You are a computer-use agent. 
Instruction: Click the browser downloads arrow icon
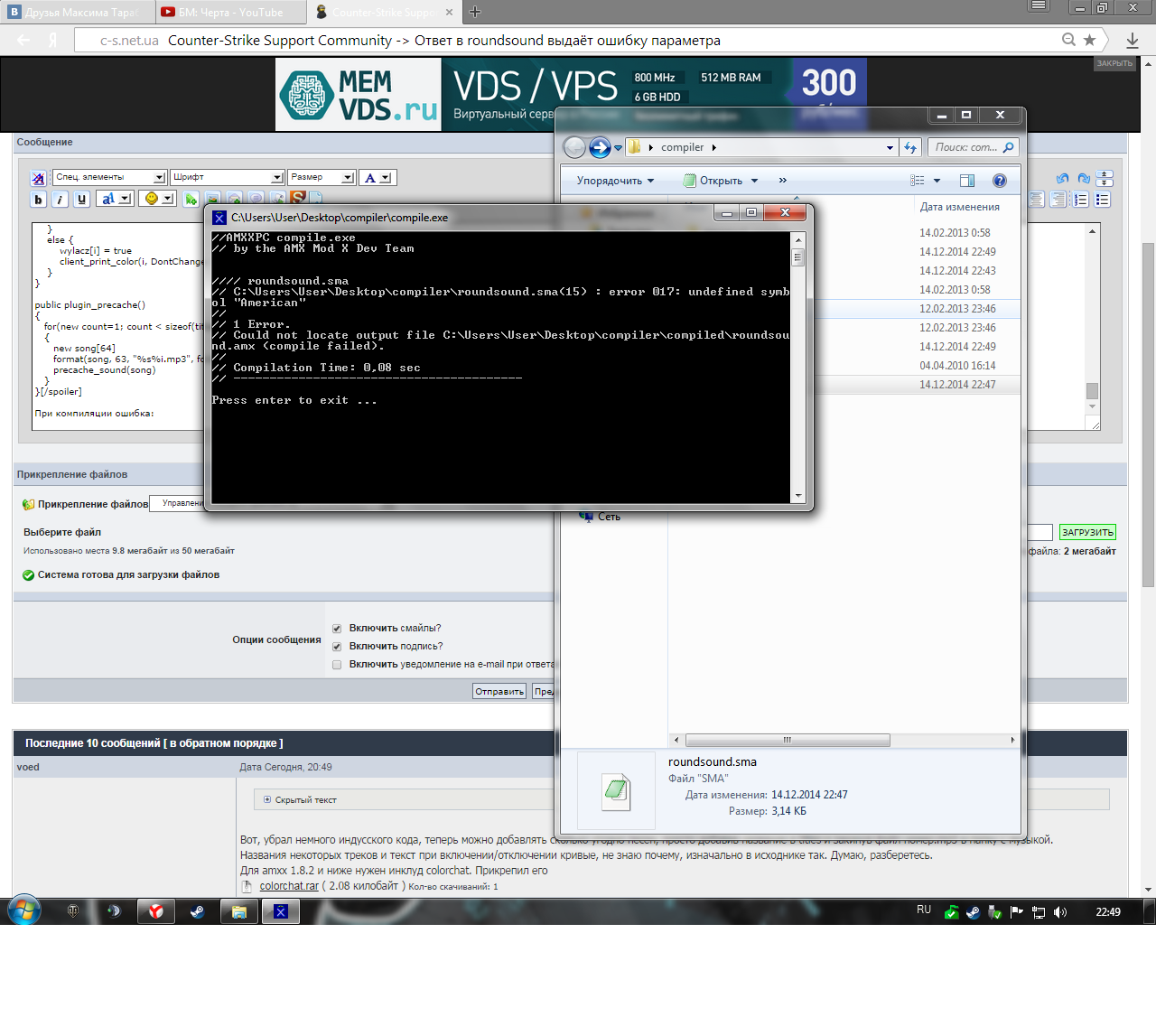[x=1133, y=40]
